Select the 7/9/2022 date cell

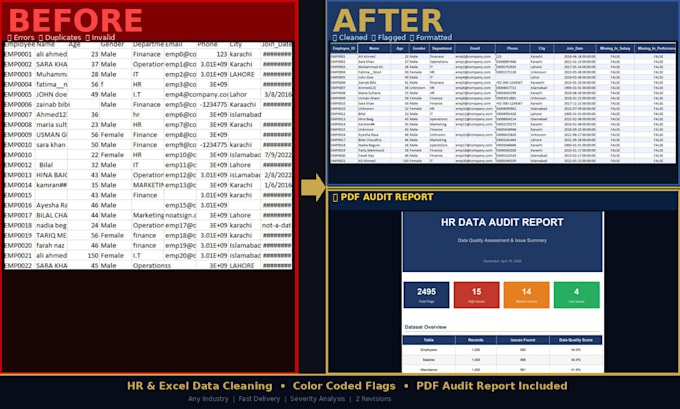(276, 155)
